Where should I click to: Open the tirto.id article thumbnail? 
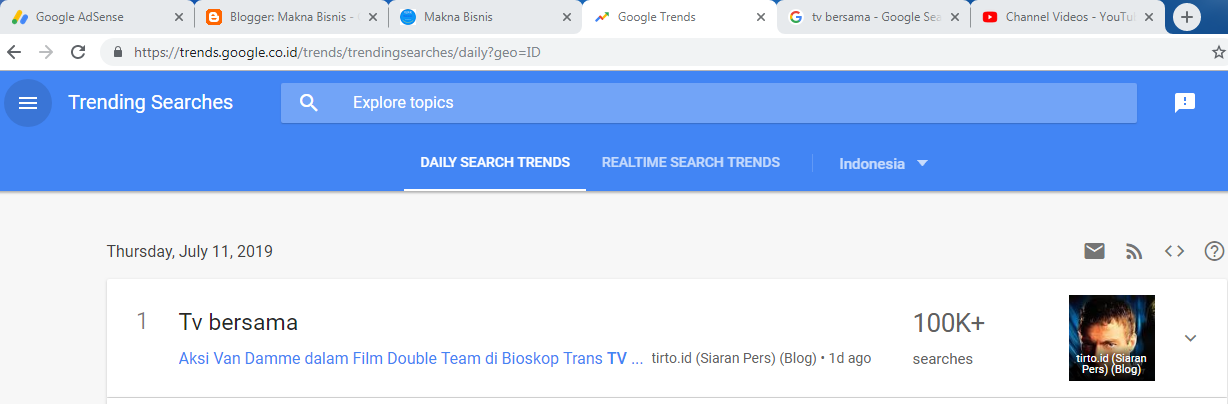coord(1111,338)
